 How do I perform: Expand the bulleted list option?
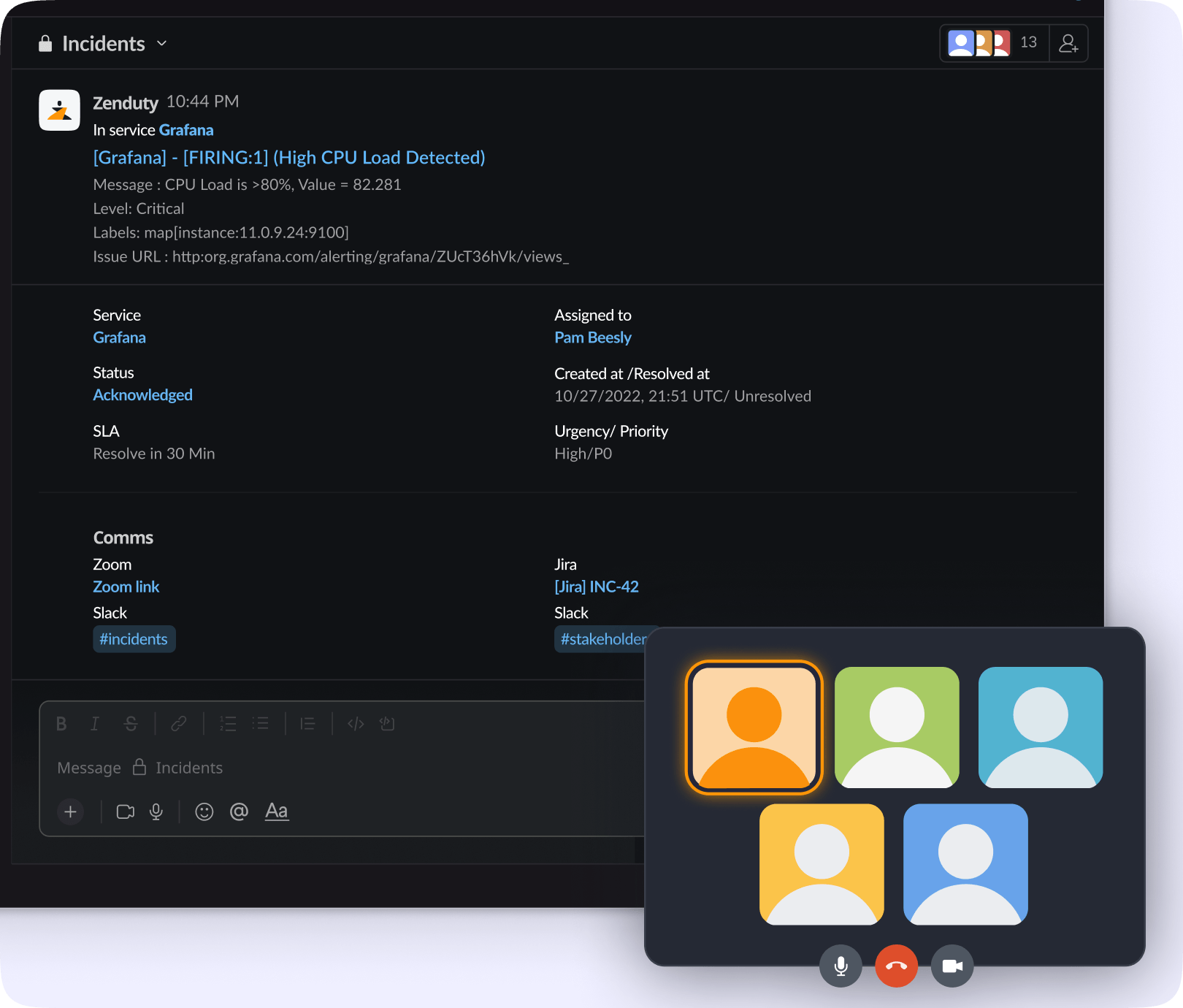pos(261,724)
